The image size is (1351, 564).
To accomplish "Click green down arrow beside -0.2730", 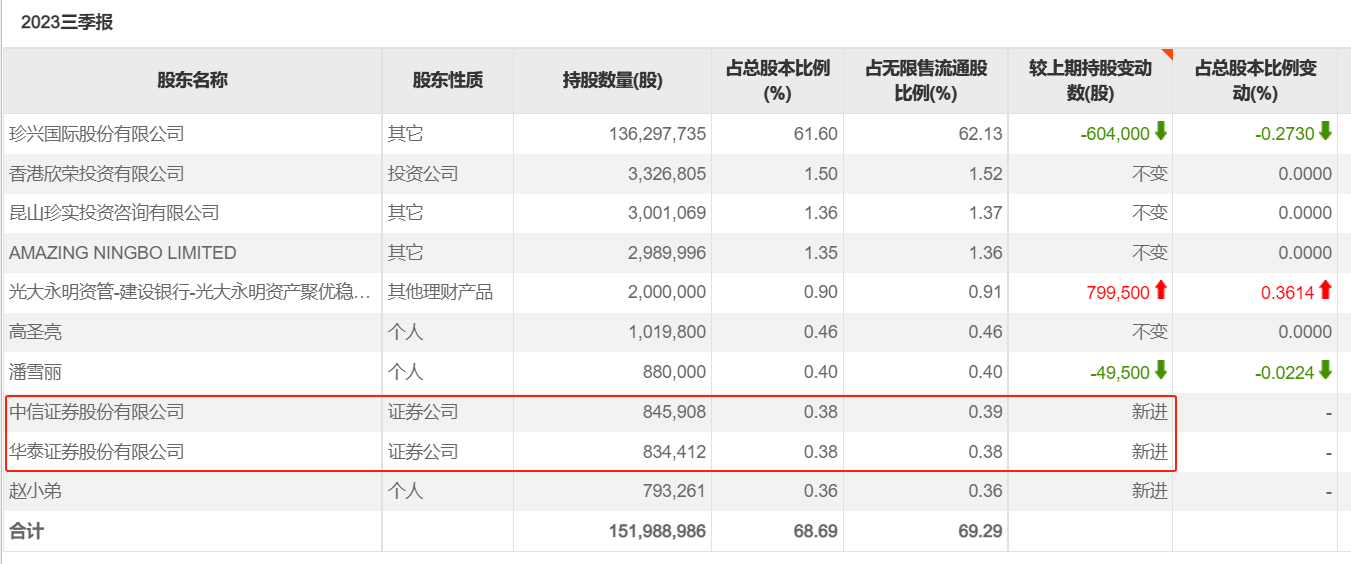I will point(1325,131).
